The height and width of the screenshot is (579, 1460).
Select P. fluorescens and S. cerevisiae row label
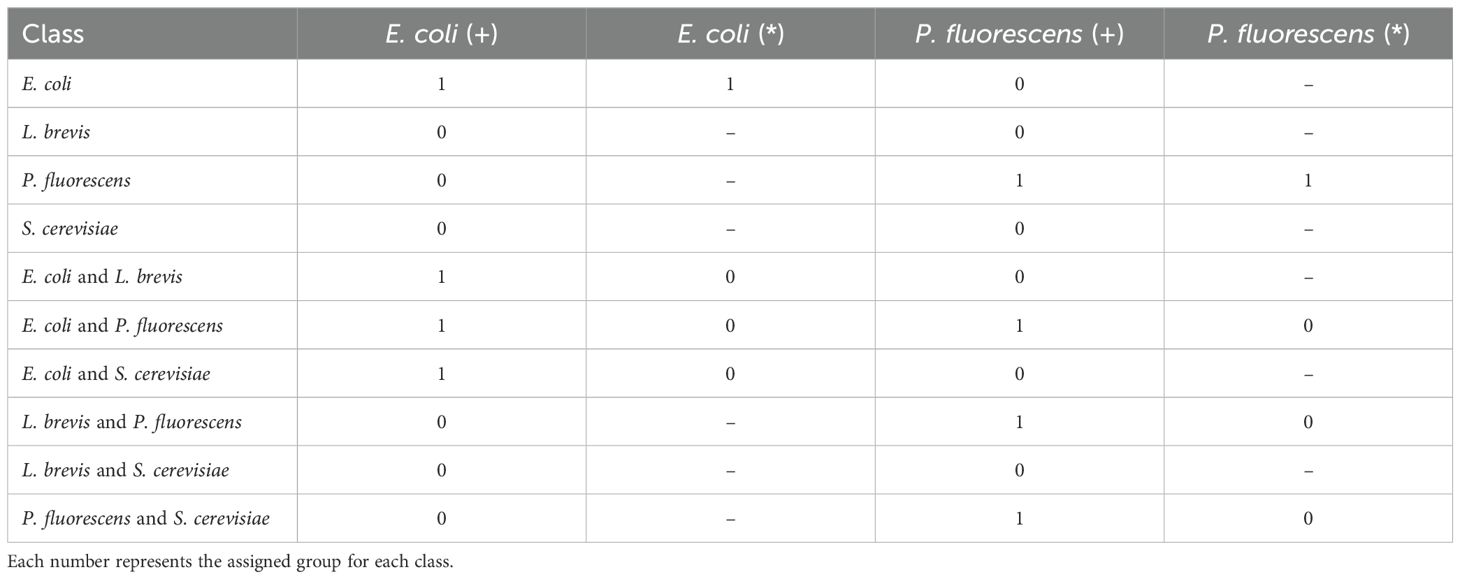(146, 518)
